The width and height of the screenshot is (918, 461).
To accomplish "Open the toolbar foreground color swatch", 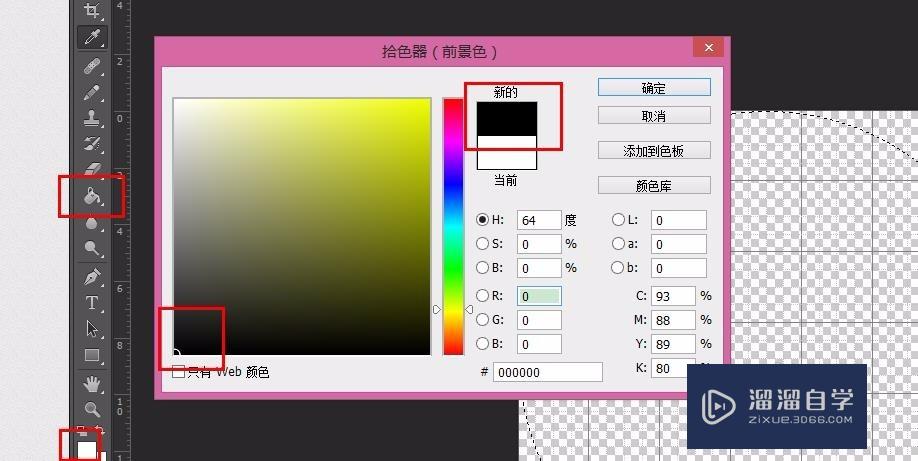I will [x=87, y=450].
